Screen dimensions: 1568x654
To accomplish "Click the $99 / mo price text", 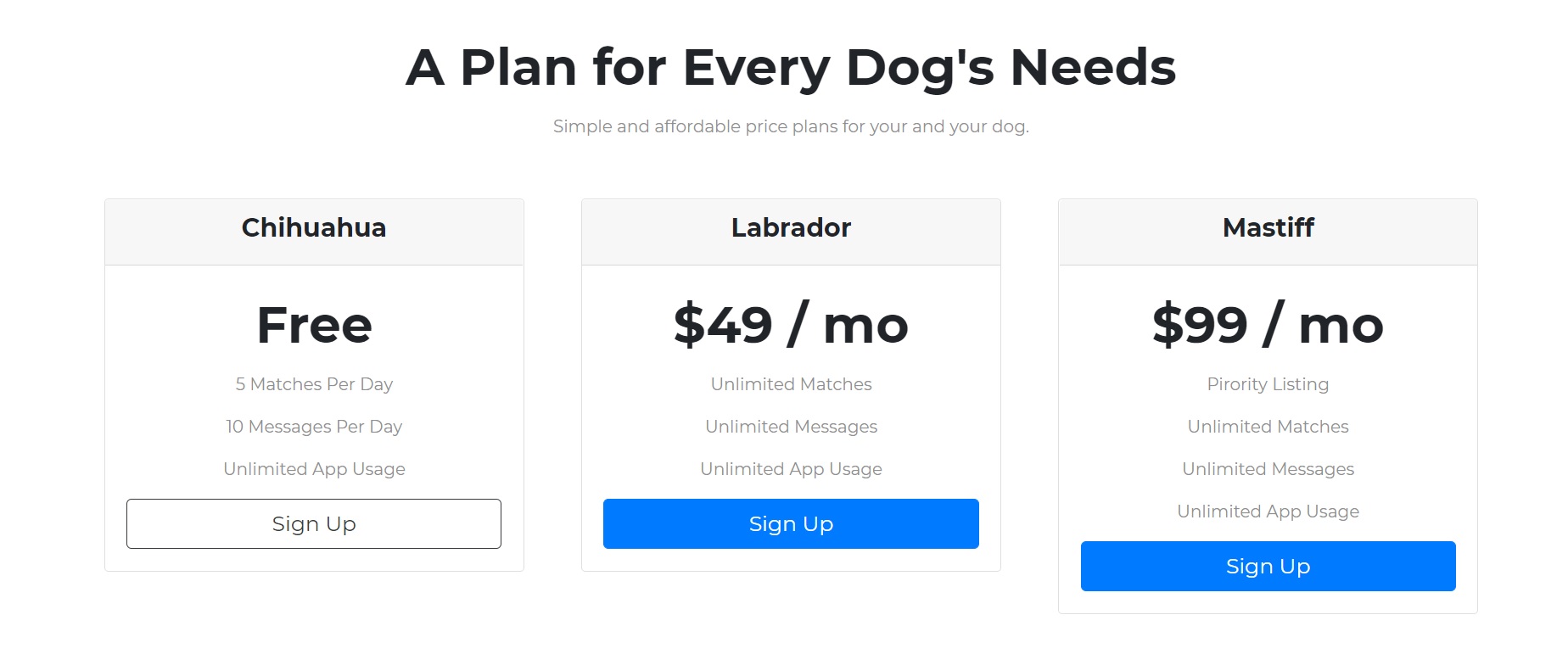I will [1267, 324].
